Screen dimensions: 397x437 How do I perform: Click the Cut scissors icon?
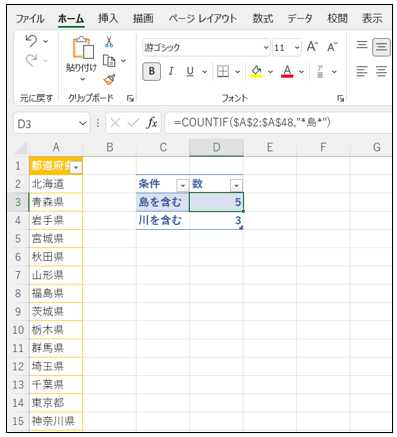point(109,42)
